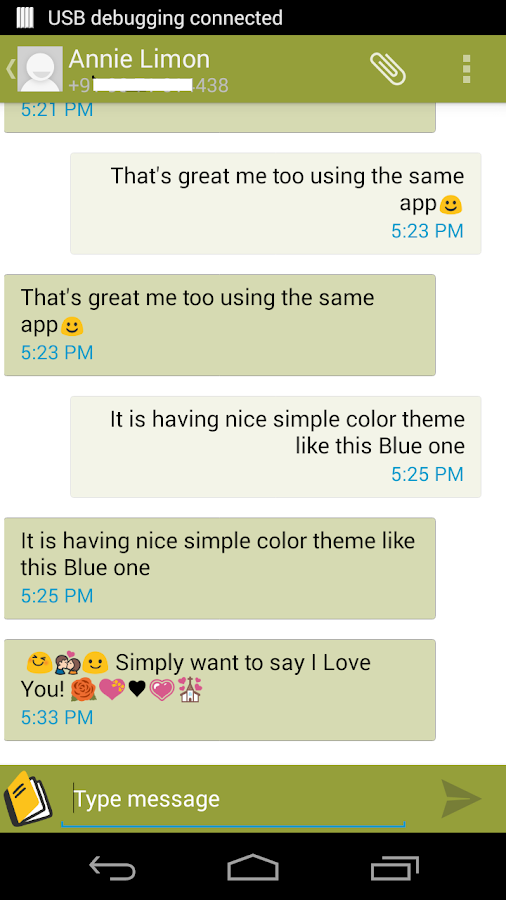Screen dimensions: 506x900
Task: Tap the rose emoji in last message
Action: 84,689
